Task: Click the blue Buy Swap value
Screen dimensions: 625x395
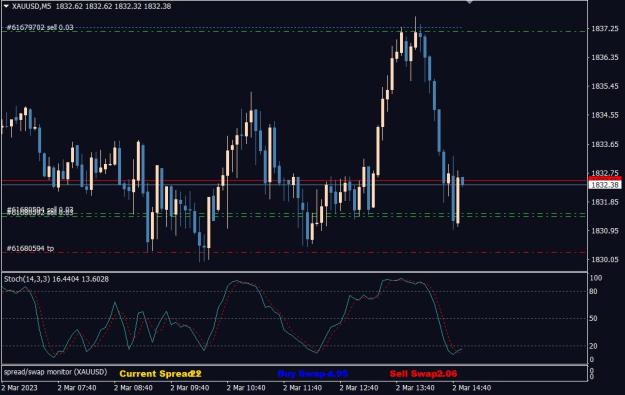Action: [313, 374]
